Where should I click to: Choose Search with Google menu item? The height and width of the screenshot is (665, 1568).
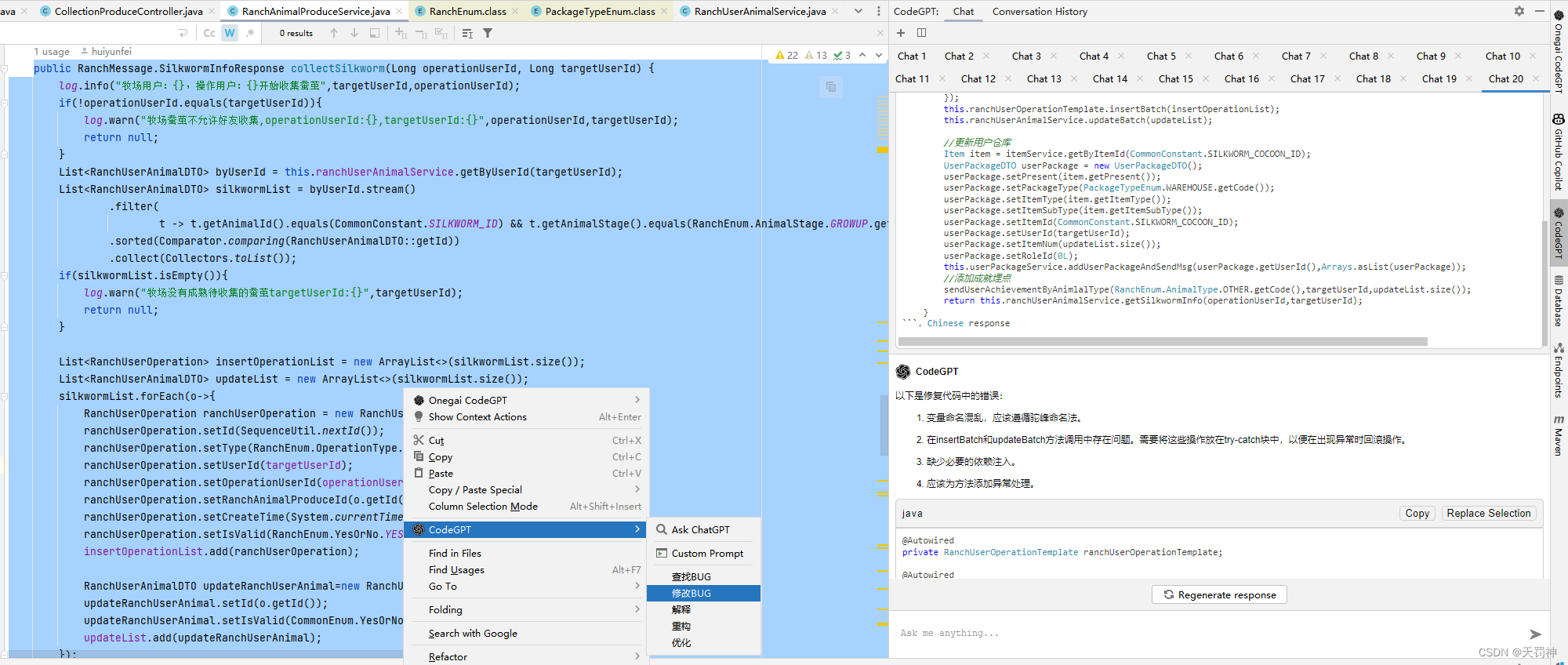point(527,633)
